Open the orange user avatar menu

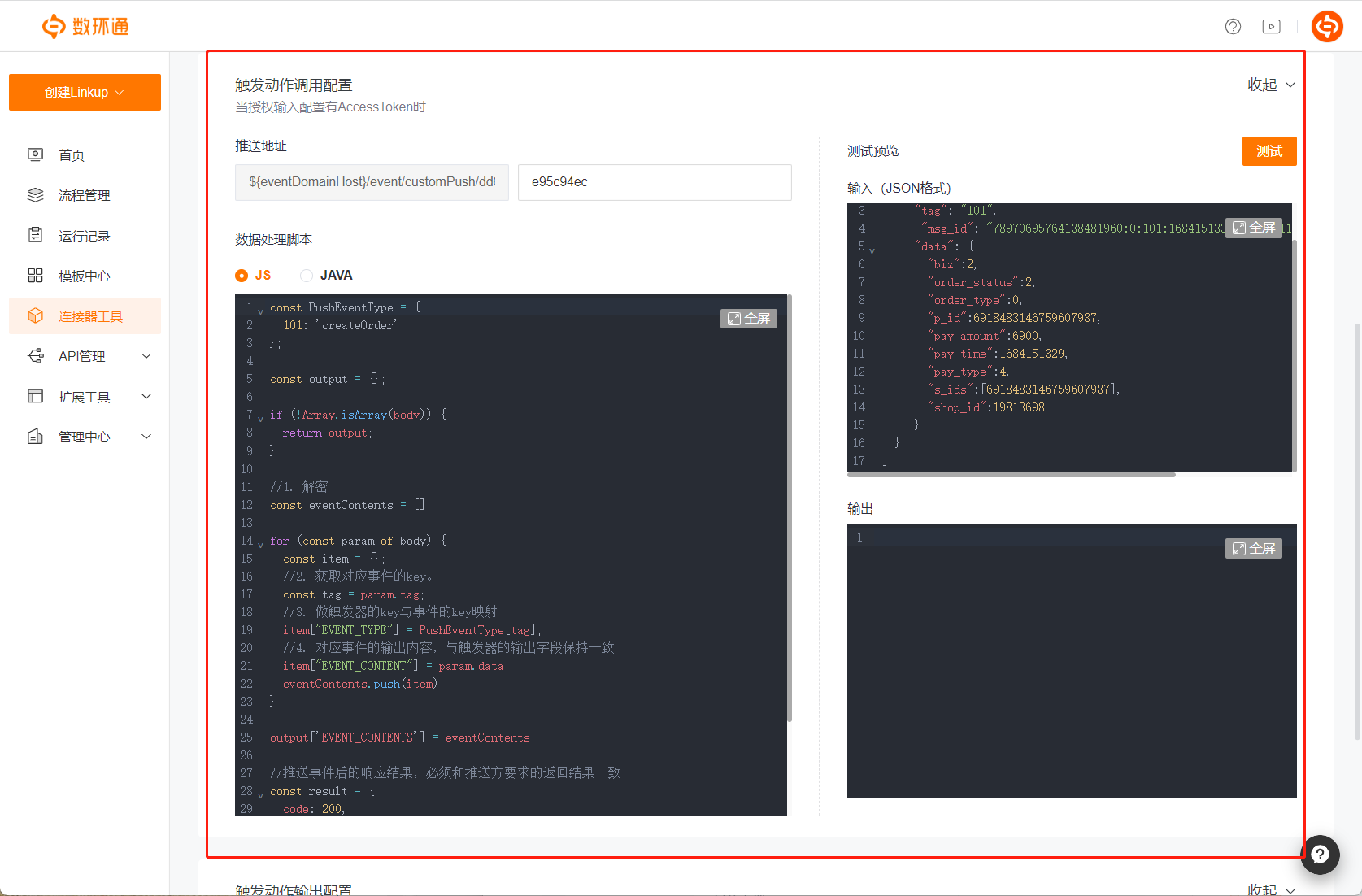[x=1327, y=26]
